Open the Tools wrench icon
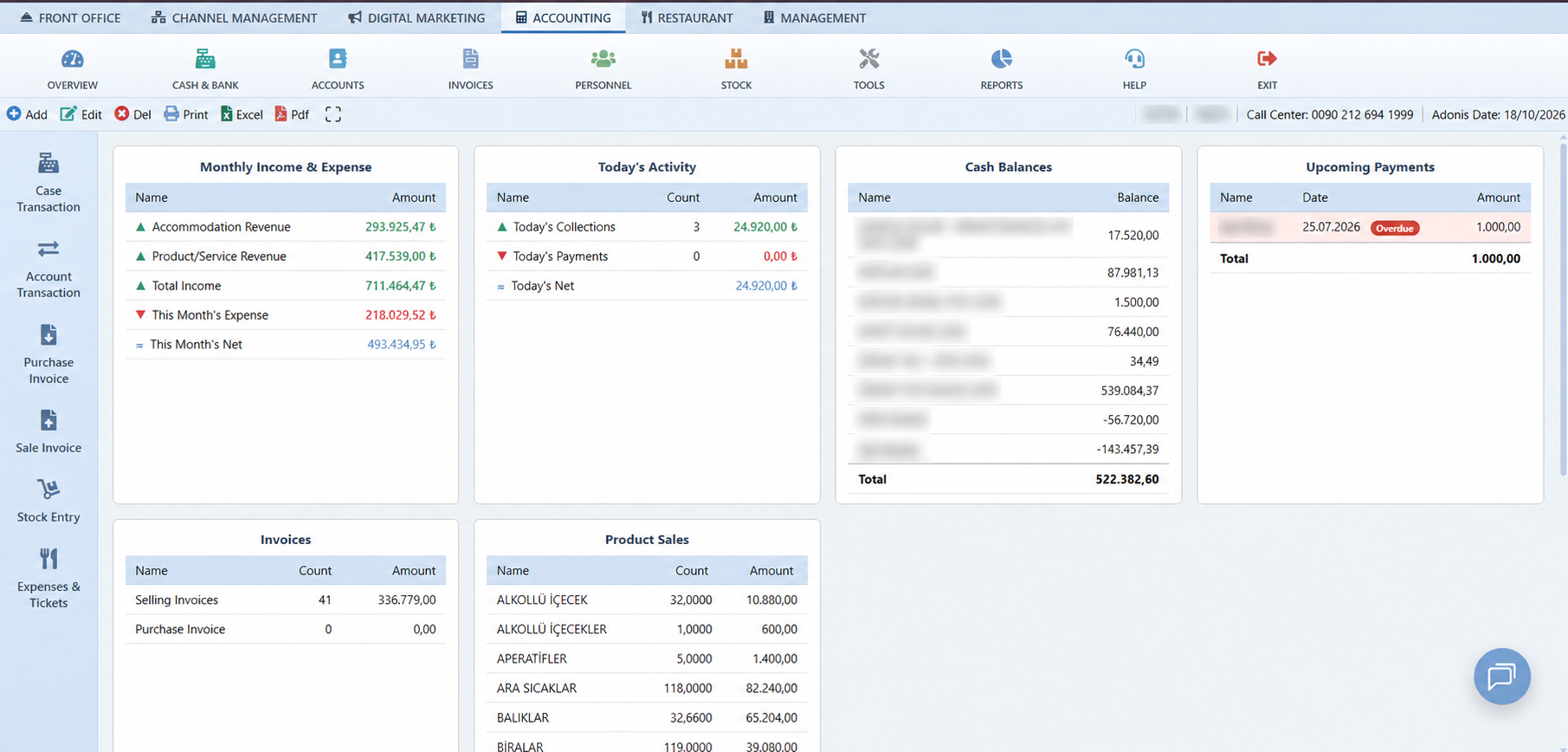1568x752 pixels. click(868, 59)
